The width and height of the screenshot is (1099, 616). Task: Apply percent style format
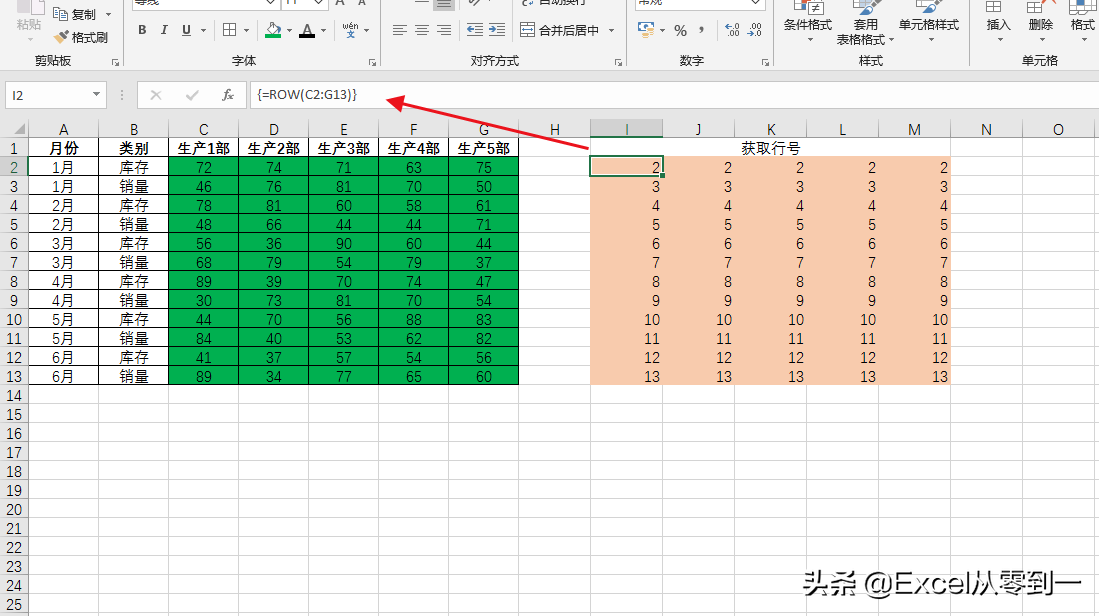pyautogui.click(x=681, y=30)
